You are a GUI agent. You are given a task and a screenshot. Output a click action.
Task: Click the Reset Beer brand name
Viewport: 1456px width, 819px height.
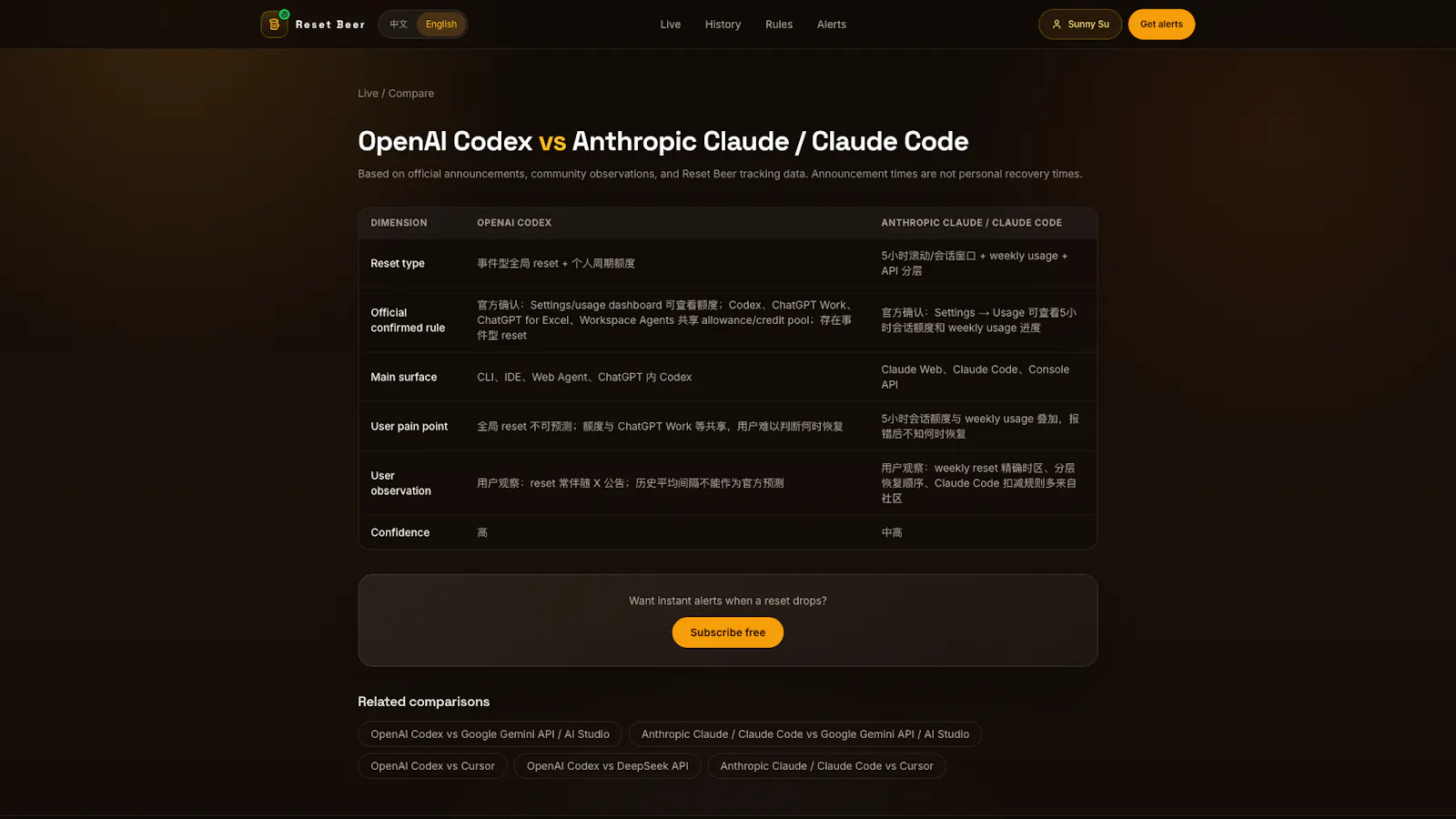click(330, 25)
